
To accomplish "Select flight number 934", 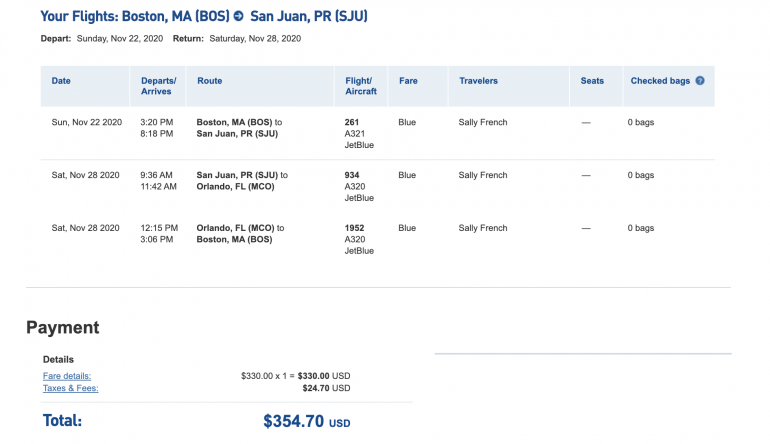I will pyautogui.click(x=351, y=175).
